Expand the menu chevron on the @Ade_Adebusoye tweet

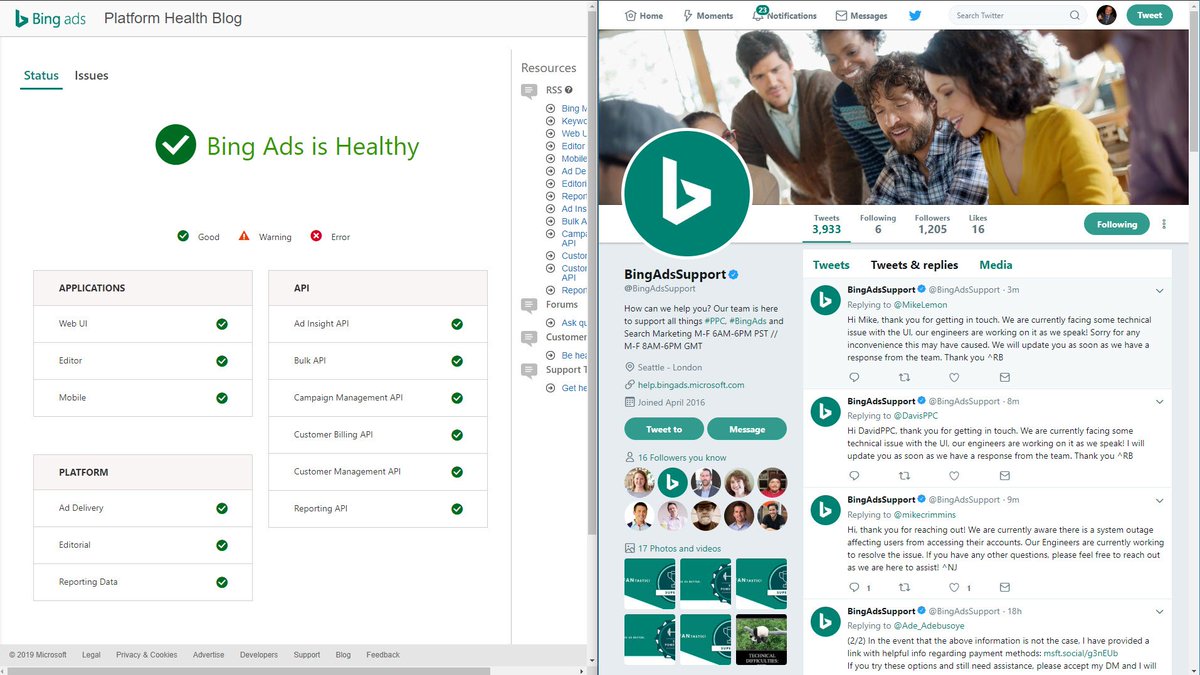coord(1159,611)
